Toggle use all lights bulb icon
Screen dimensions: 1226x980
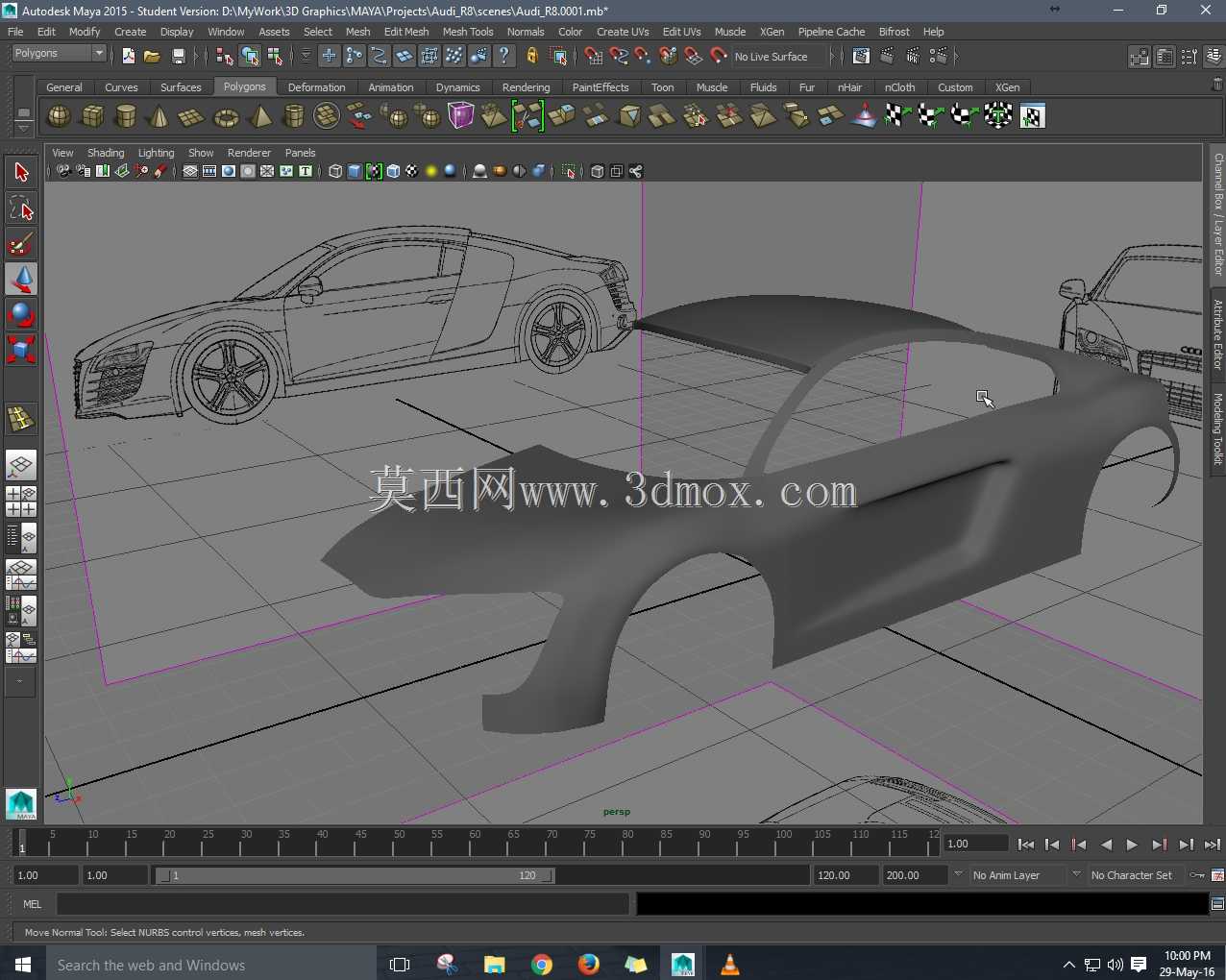point(431,172)
